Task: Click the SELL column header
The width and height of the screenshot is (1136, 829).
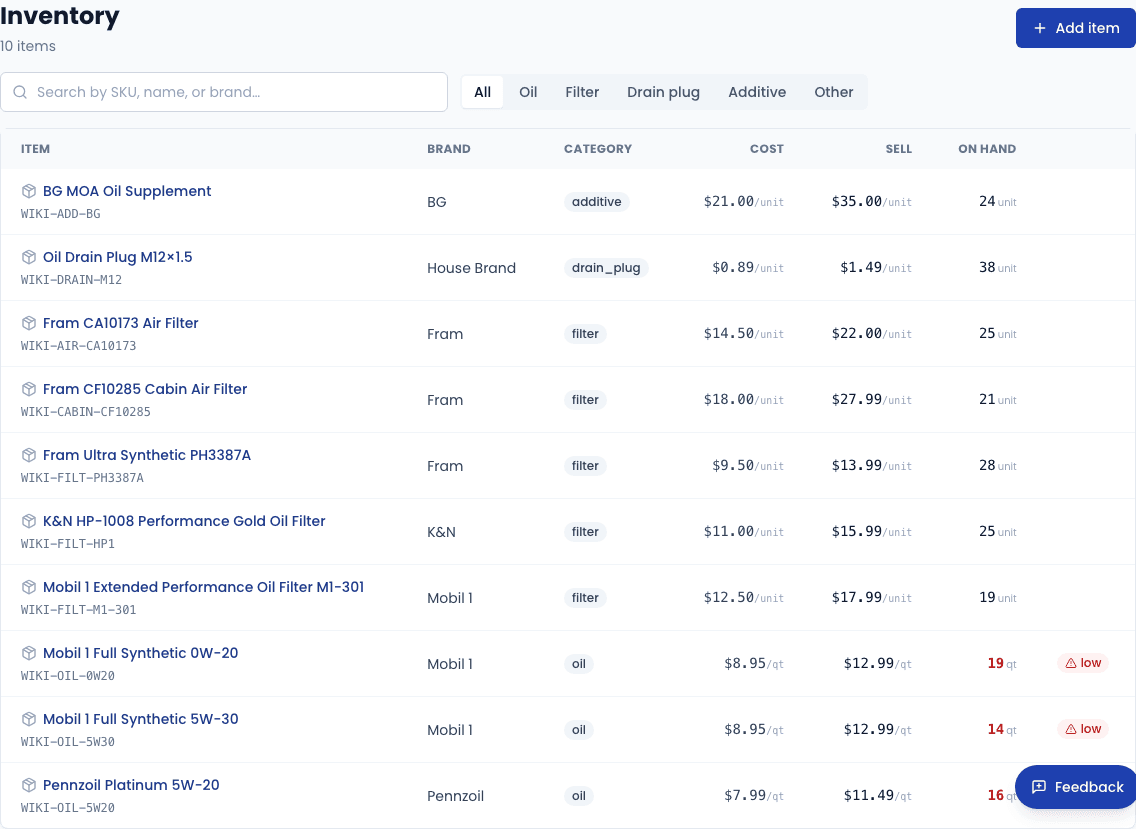Action: (898, 149)
